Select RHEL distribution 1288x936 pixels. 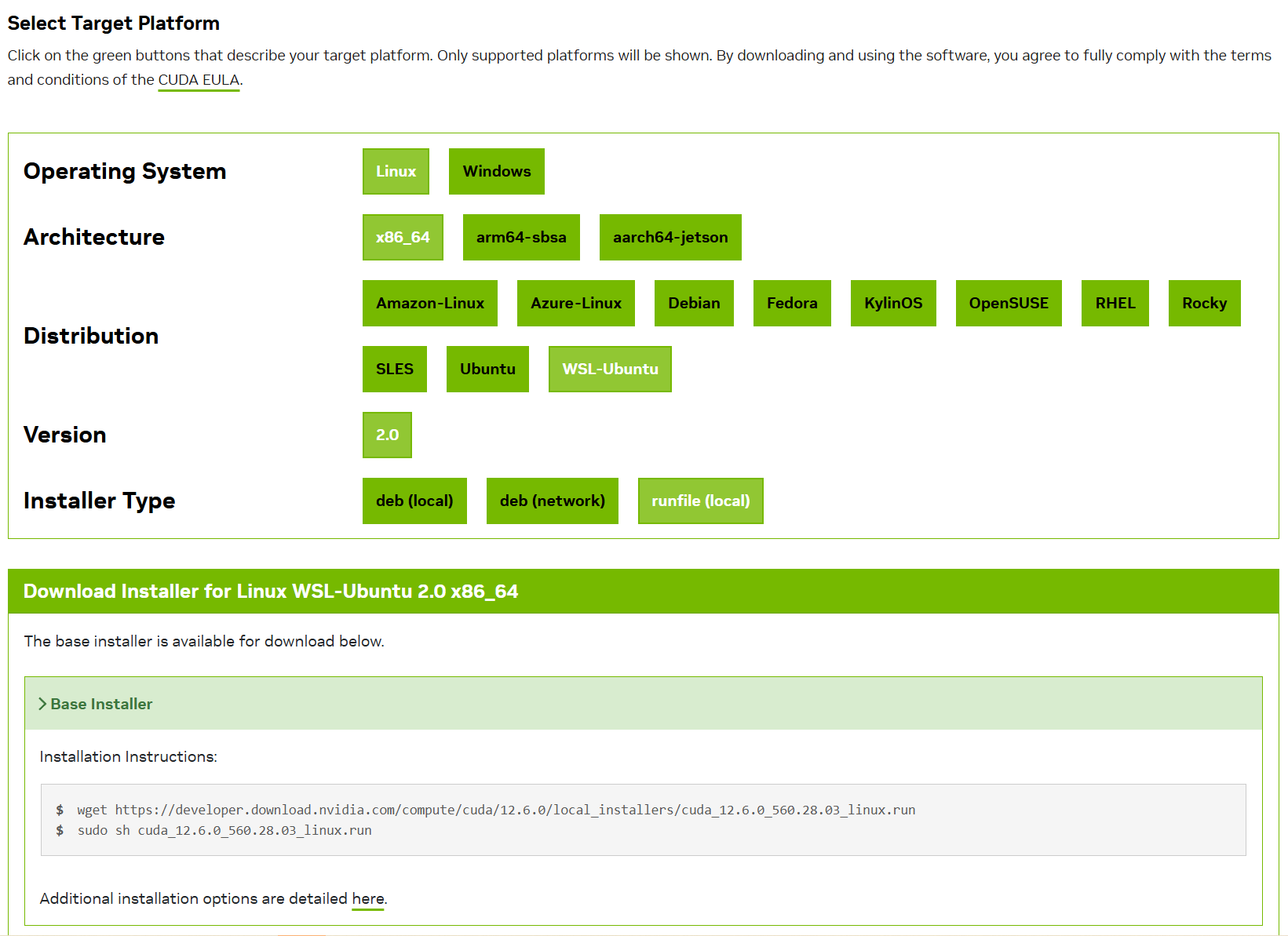(x=1115, y=303)
